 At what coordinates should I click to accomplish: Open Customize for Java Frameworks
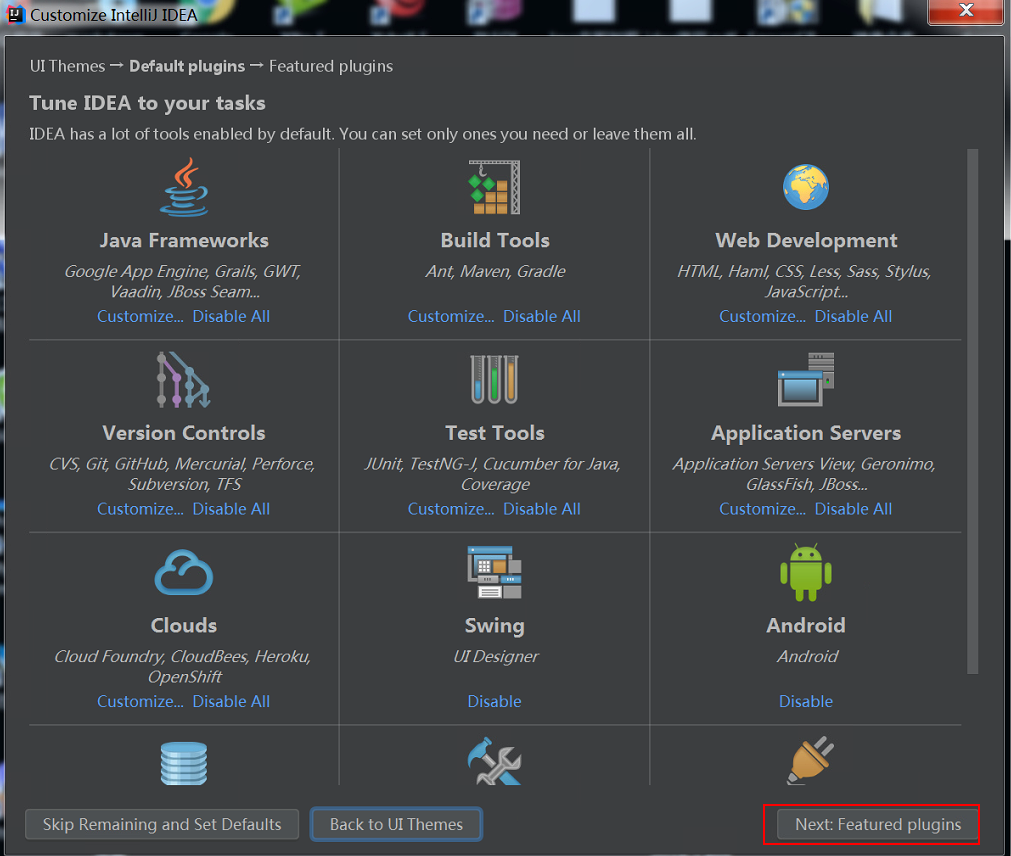point(140,316)
